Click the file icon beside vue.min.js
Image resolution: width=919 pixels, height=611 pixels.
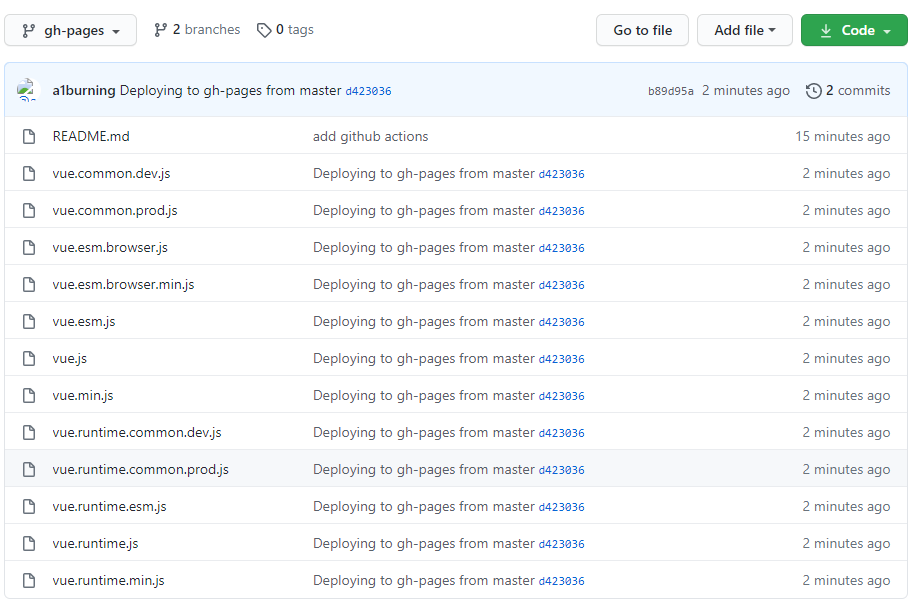tap(29, 395)
